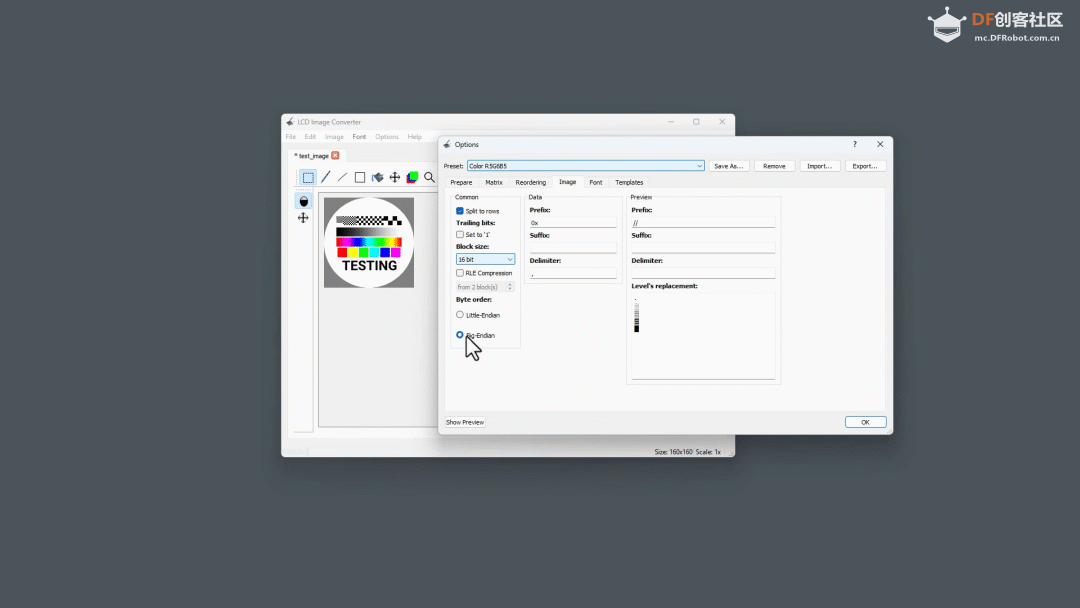Click the Preview Delimiter input field

[x=703, y=273]
